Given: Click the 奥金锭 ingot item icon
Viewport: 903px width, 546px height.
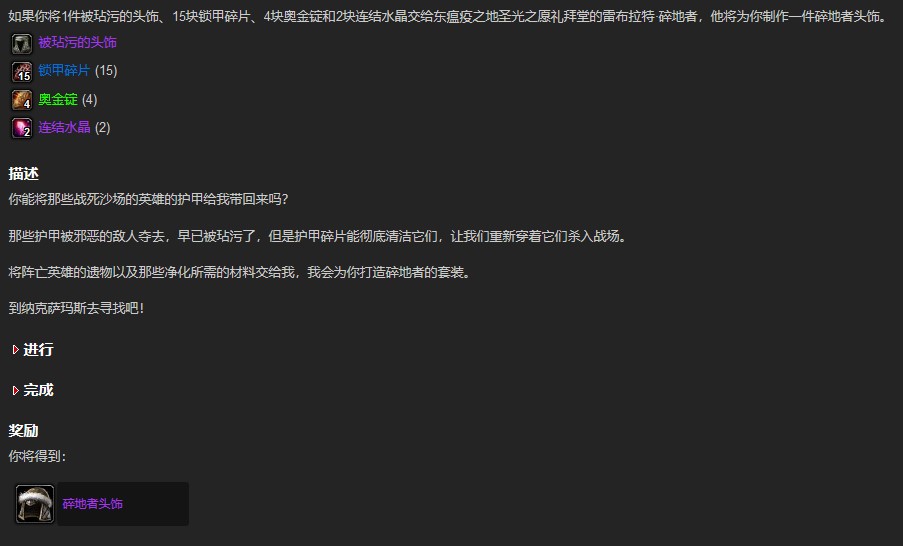Looking at the screenshot, I should click(22, 100).
